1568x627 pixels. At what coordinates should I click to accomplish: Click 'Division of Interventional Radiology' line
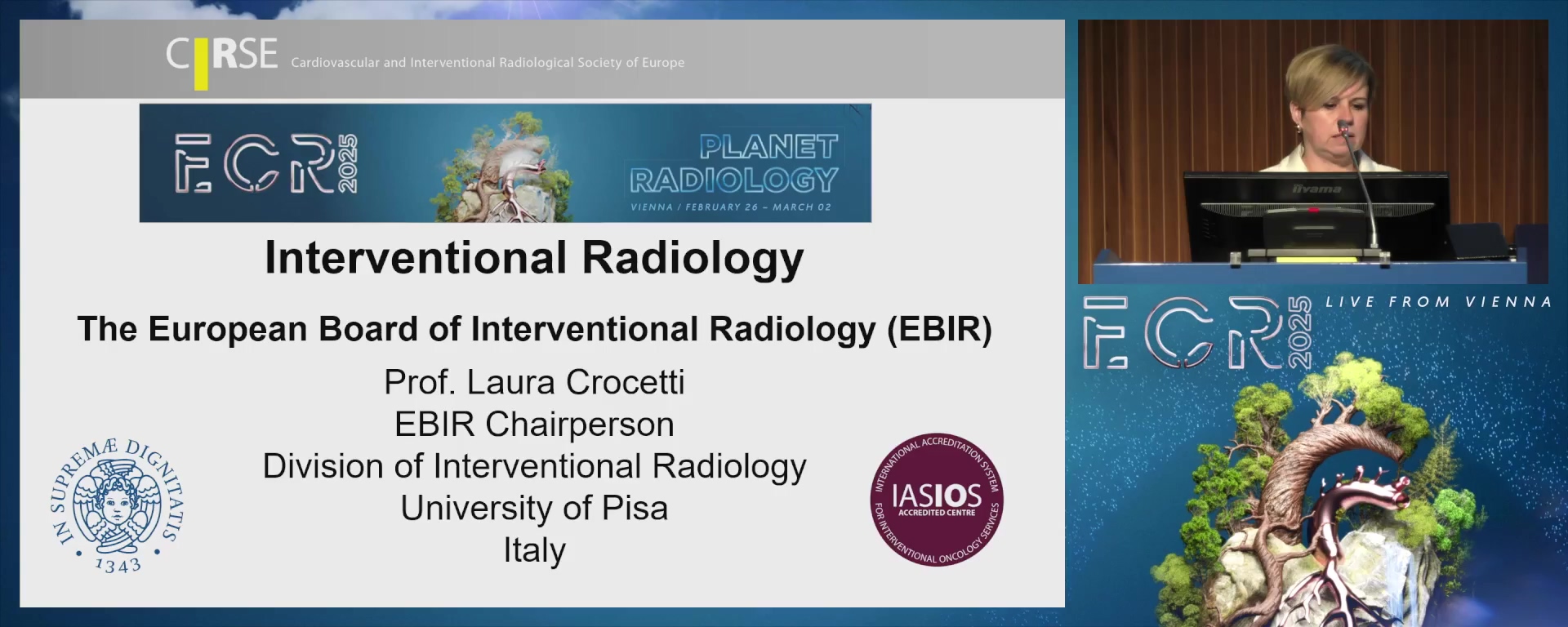click(534, 467)
